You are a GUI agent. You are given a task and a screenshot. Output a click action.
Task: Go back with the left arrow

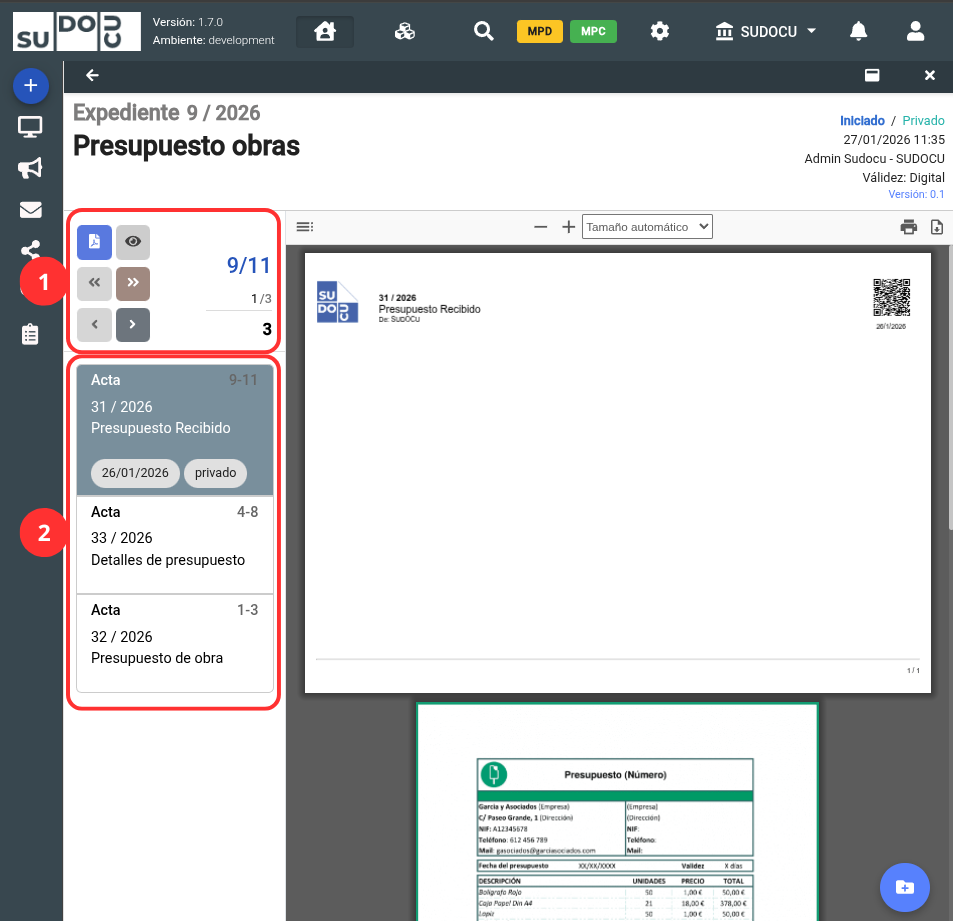(x=92, y=75)
